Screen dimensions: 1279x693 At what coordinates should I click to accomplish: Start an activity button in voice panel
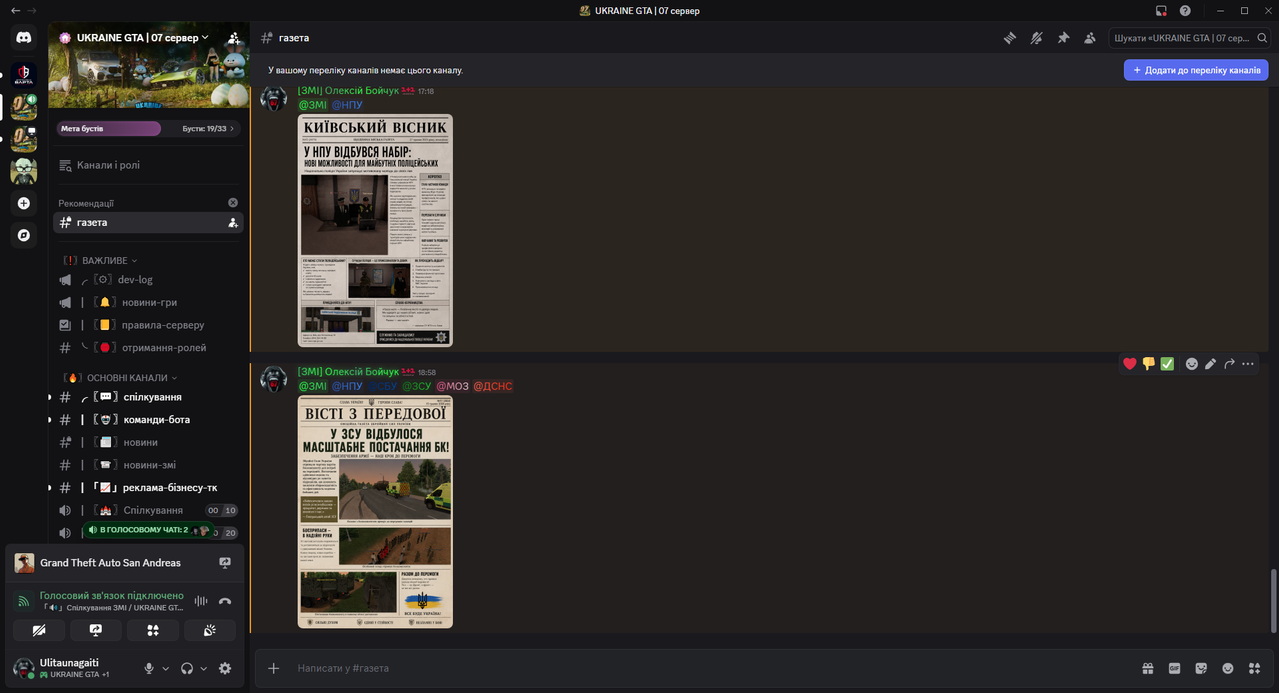pos(153,630)
